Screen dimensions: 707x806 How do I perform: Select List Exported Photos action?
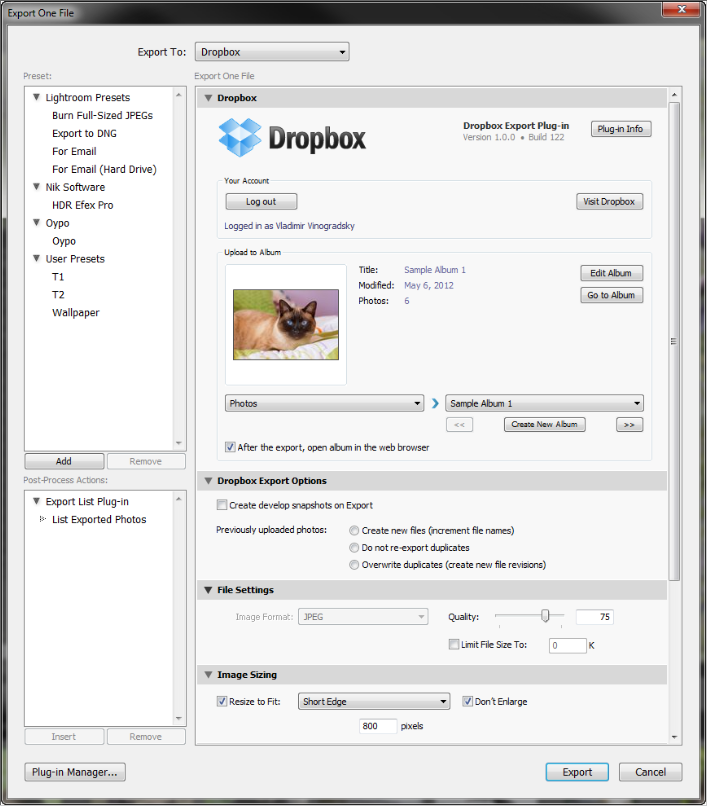pos(99,519)
